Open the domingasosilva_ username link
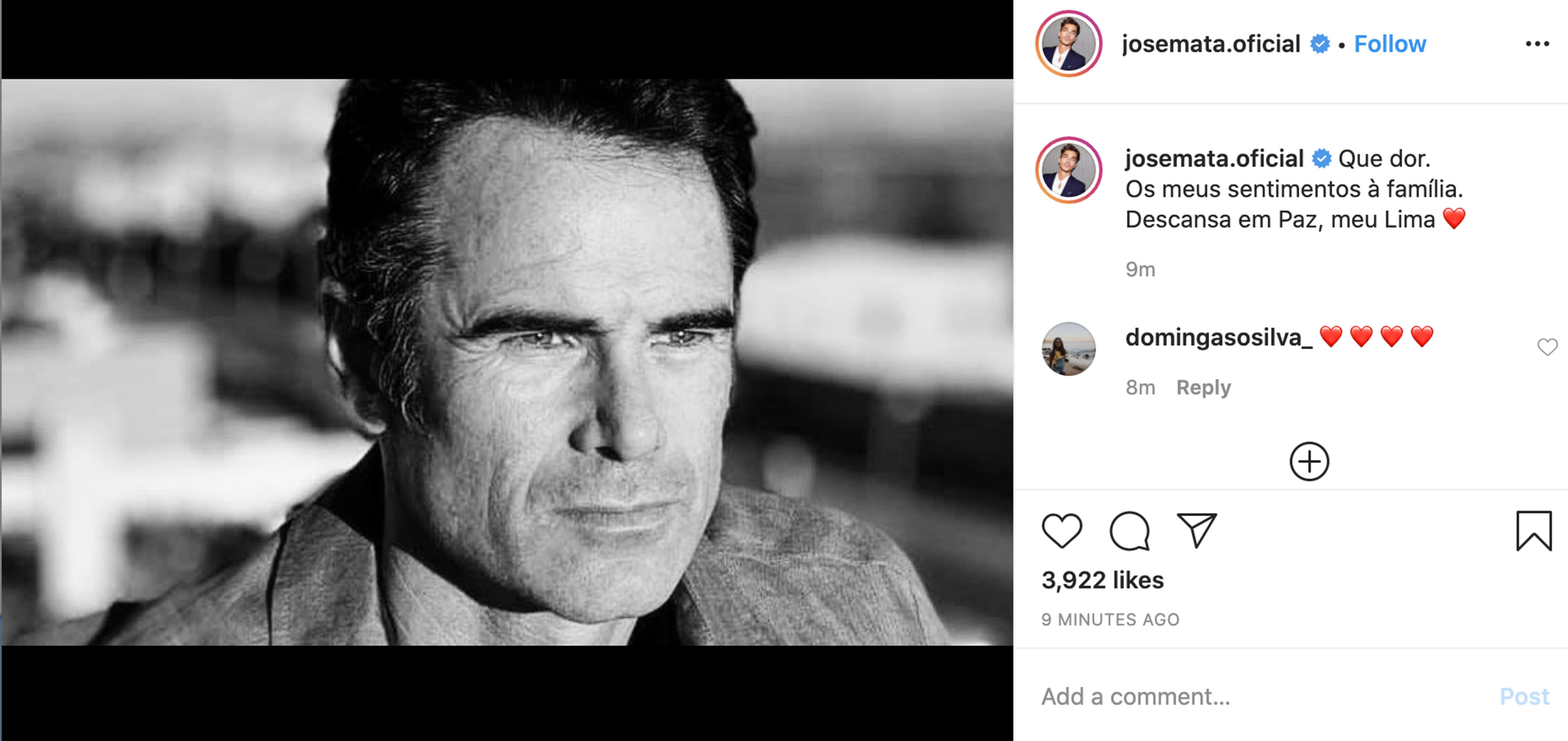The height and width of the screenshot is (741, 1568). click(x=1218, y=337)
